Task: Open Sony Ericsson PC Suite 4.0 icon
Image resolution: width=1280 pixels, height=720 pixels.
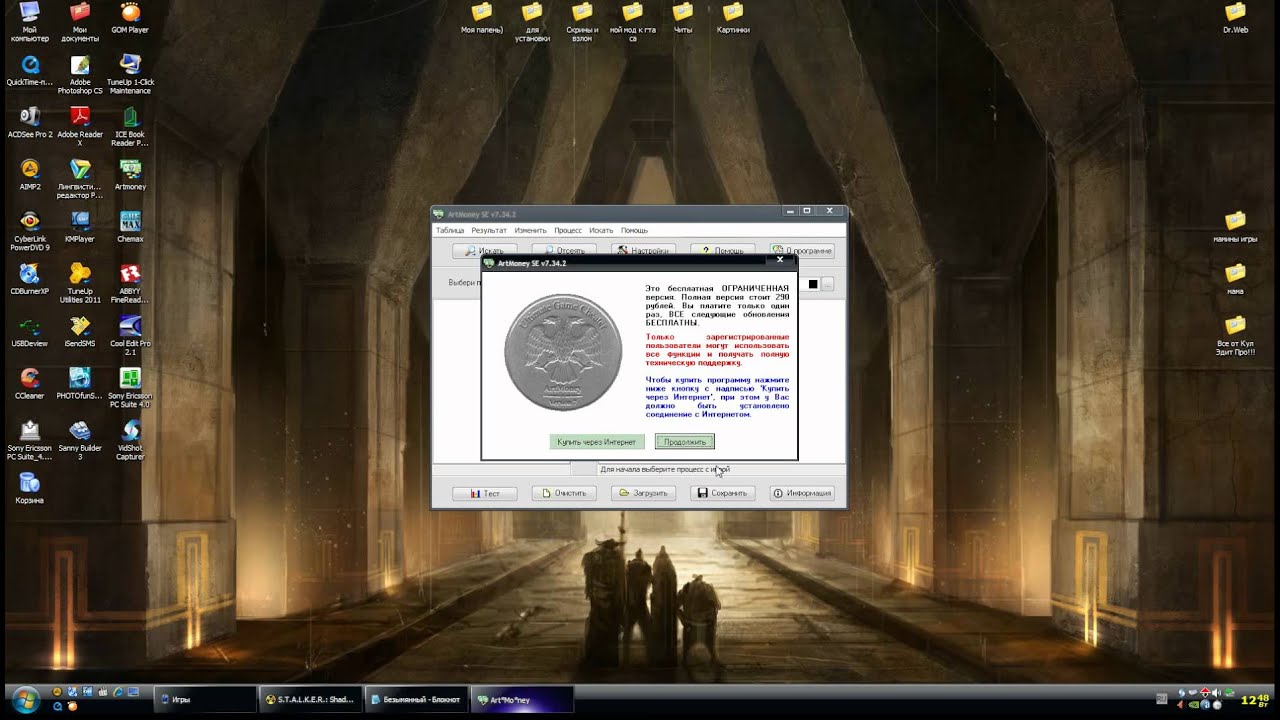Action: (130, 387)
